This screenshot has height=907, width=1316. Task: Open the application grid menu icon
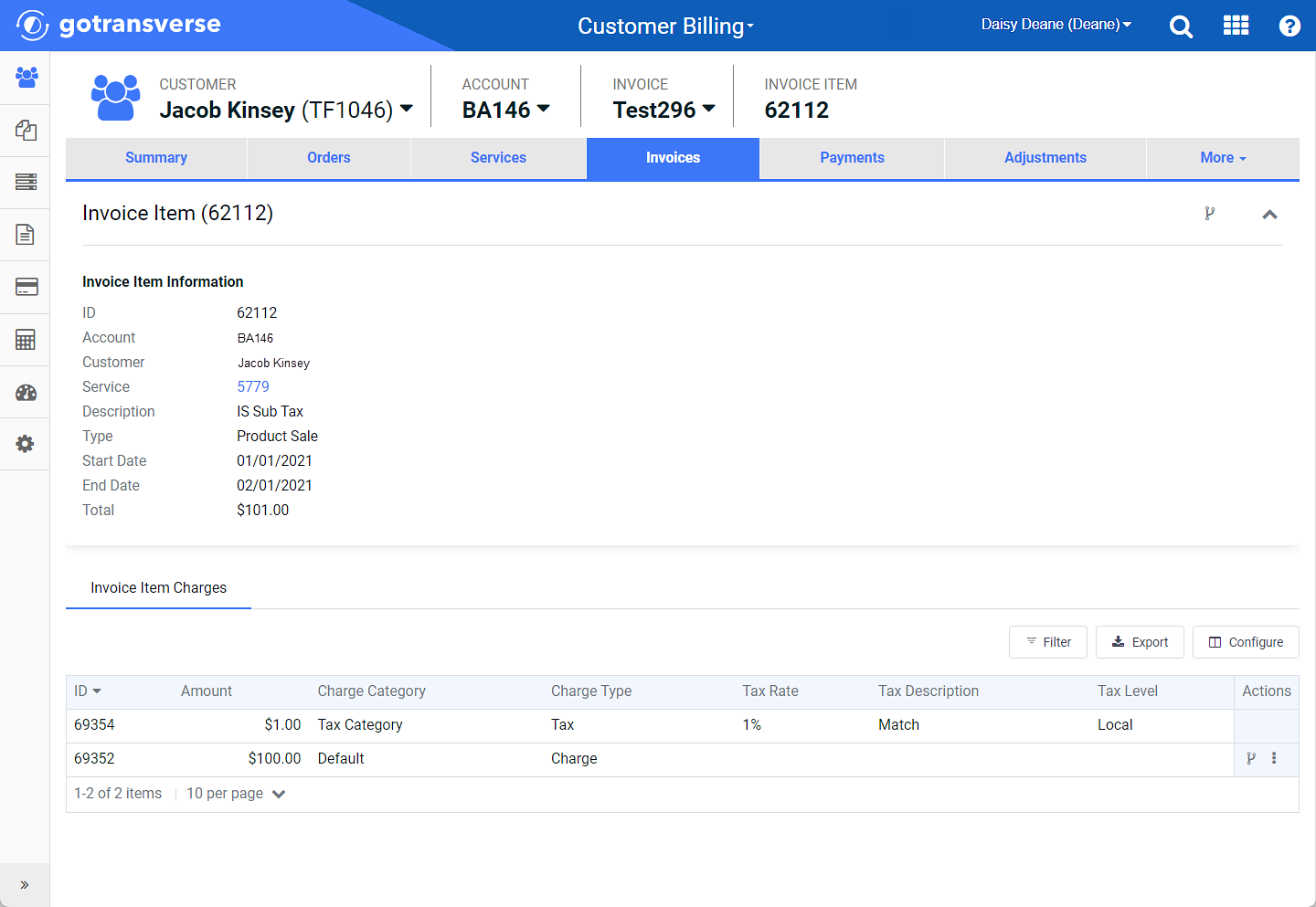[x=1236, y=26]
